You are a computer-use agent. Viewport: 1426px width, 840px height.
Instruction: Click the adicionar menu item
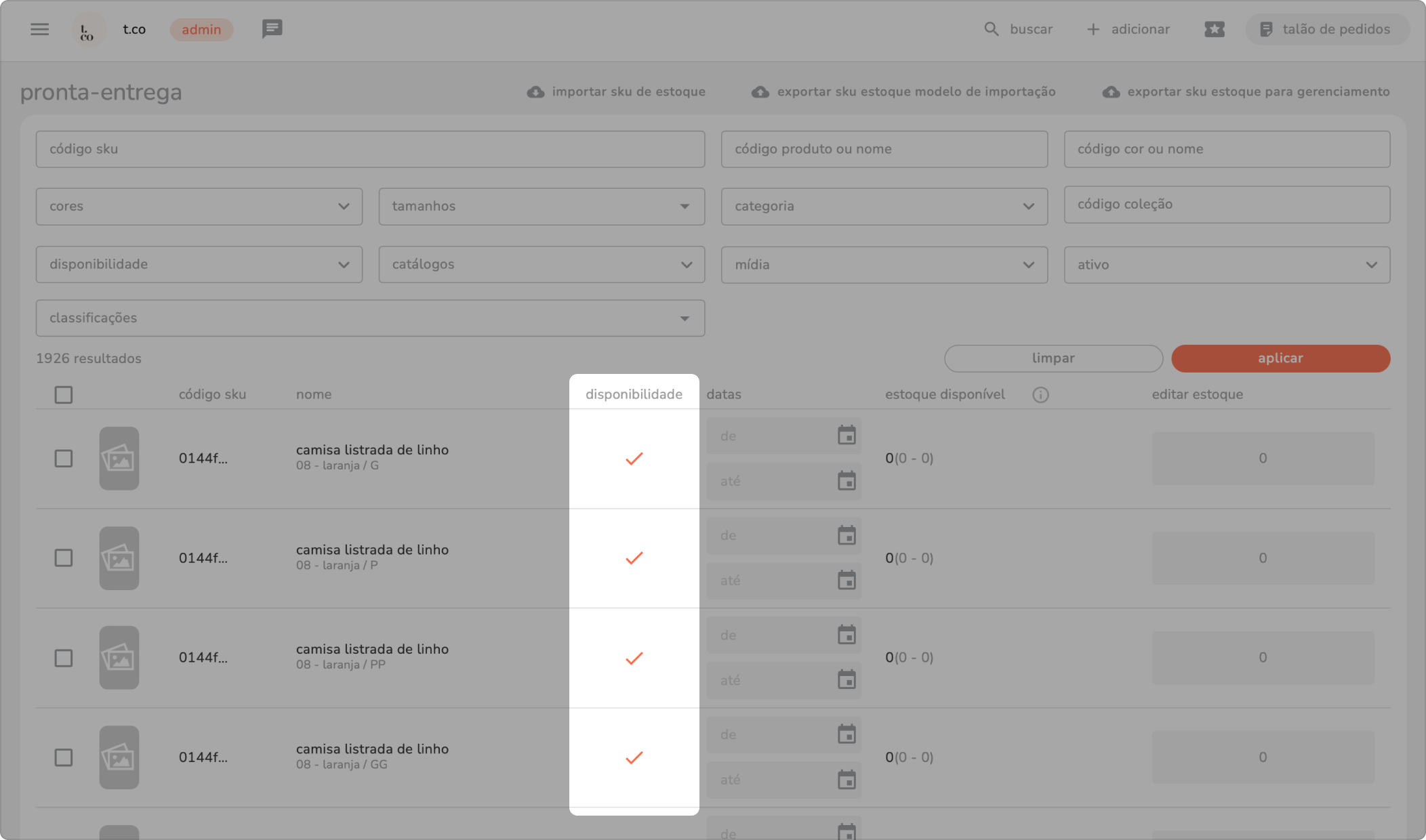pos(1128,29)
